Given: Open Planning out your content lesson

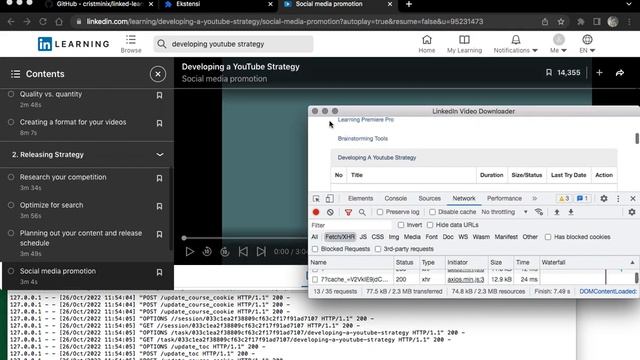Looking at the screenshot, I should coord(81,238).
